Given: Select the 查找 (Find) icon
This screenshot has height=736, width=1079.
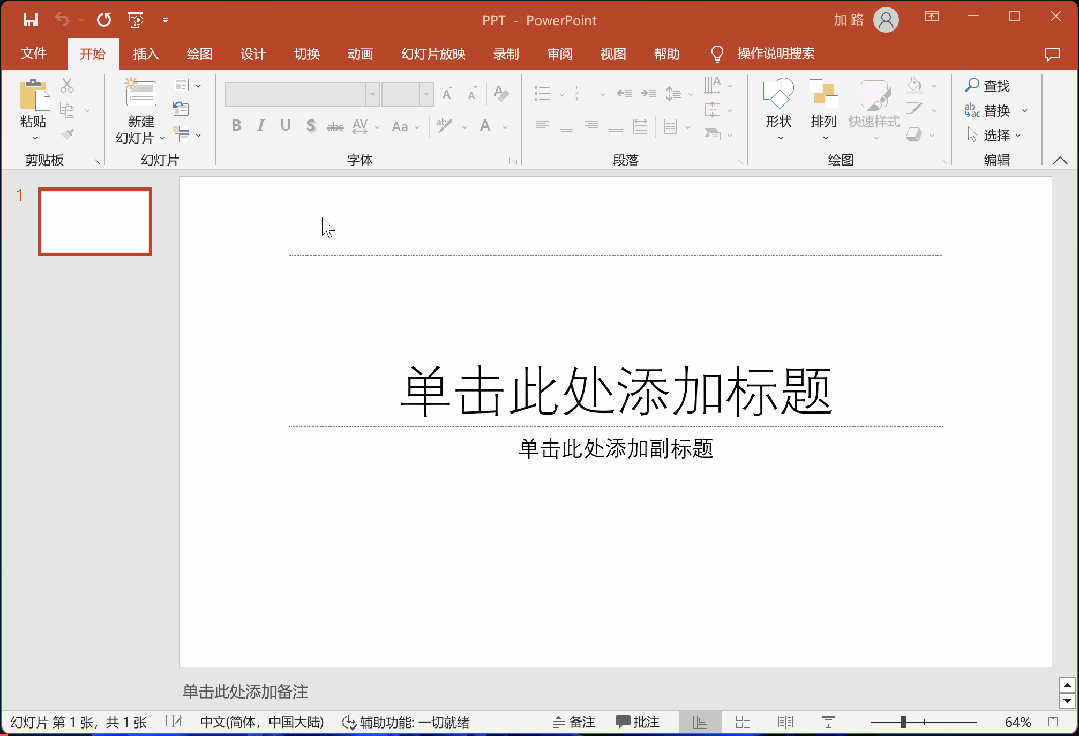Looking at the screenshot, I should tap(989, 86).
